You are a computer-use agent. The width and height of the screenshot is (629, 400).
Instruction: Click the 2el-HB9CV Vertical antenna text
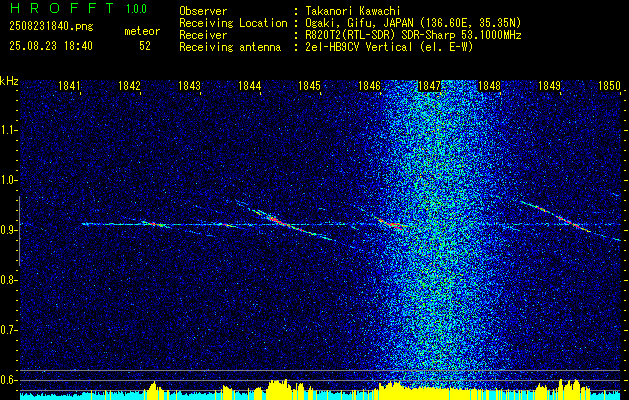tap(389, 47)
